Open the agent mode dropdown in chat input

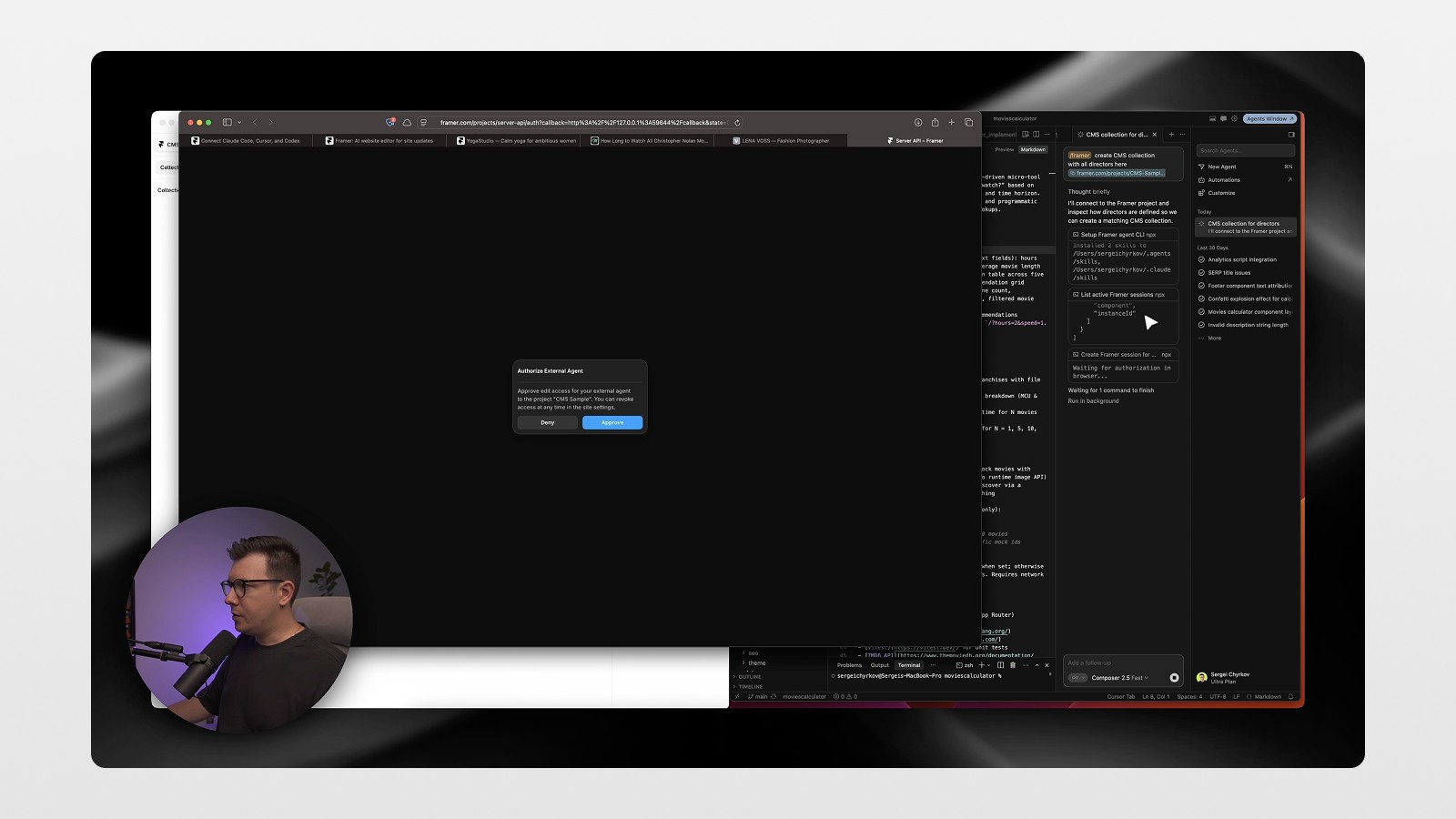pyautogui.click(x=1077, y=678)
